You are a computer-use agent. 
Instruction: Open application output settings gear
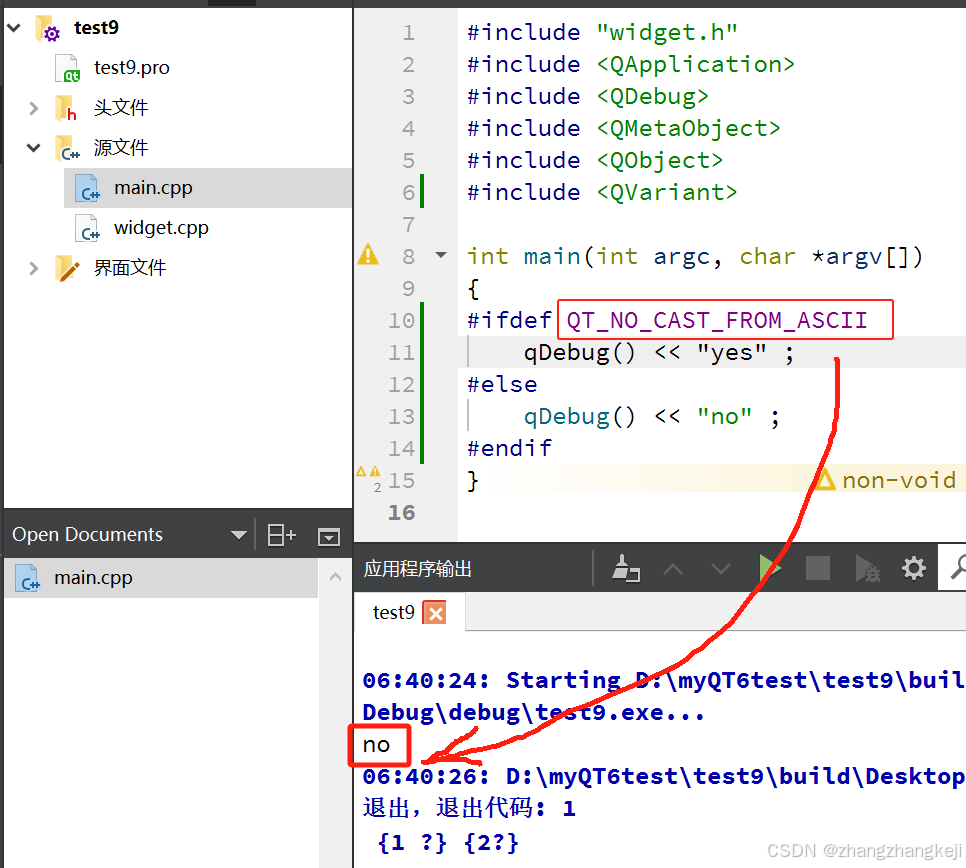pos(914,568)
